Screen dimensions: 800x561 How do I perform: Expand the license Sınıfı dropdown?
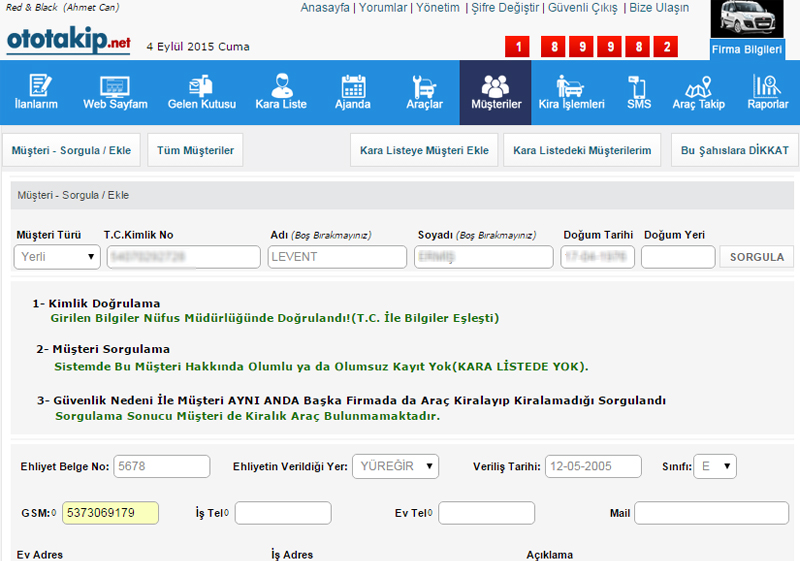pos(716,466)
